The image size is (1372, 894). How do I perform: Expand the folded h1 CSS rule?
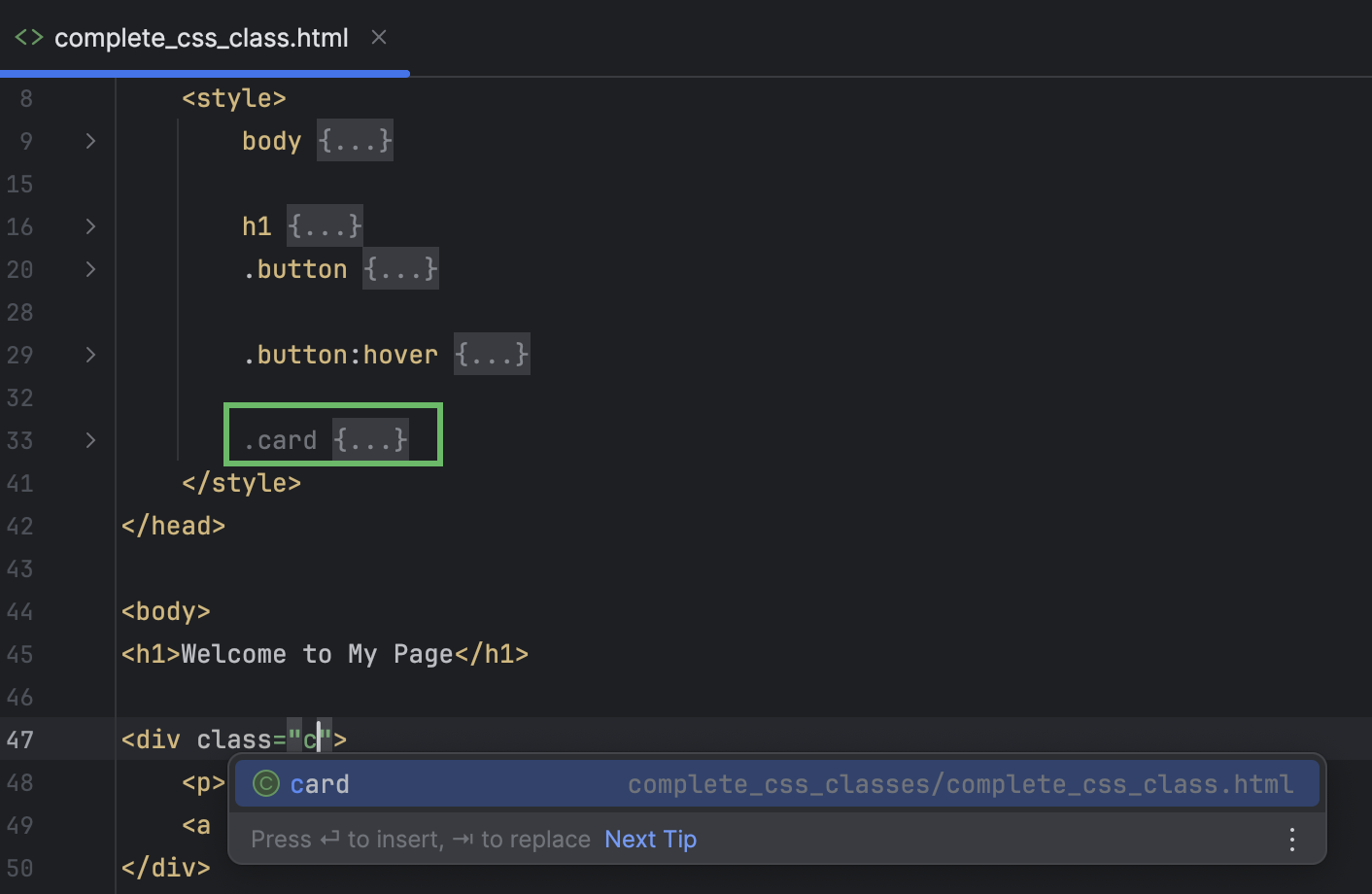pyautogui.click(x=90, y=226)
